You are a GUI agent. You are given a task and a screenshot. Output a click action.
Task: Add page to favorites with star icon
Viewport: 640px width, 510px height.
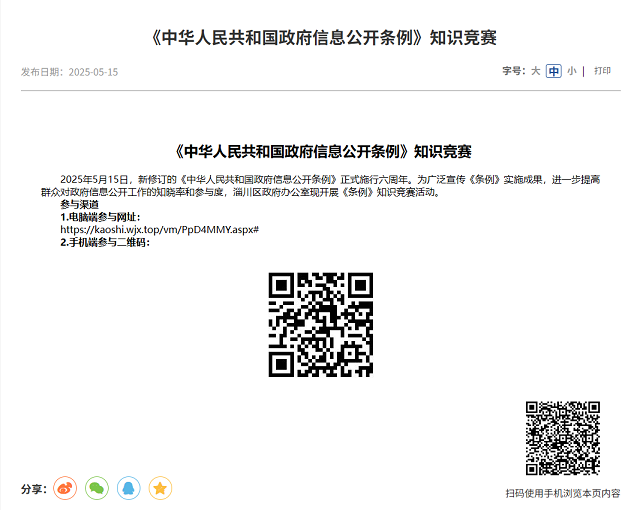tap(160, 488)
